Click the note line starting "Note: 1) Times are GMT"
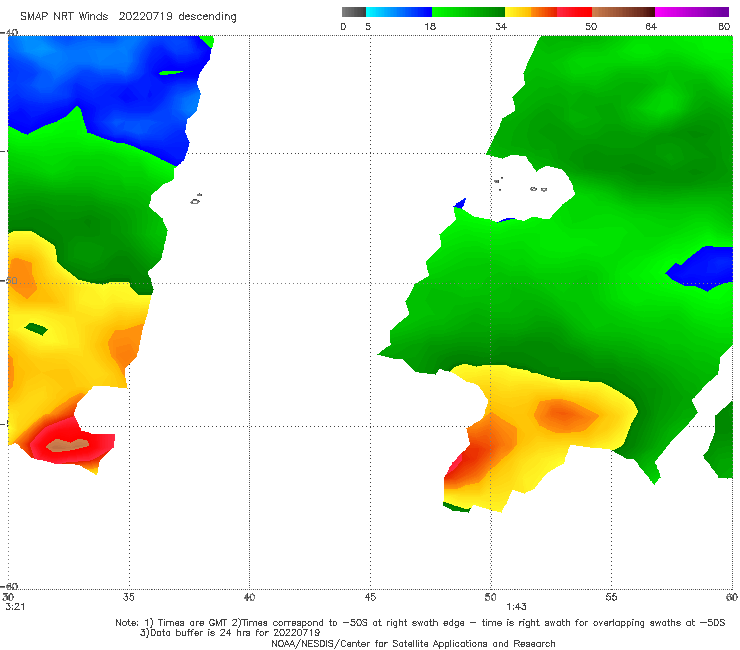The image size is (740, 650). 420,623
